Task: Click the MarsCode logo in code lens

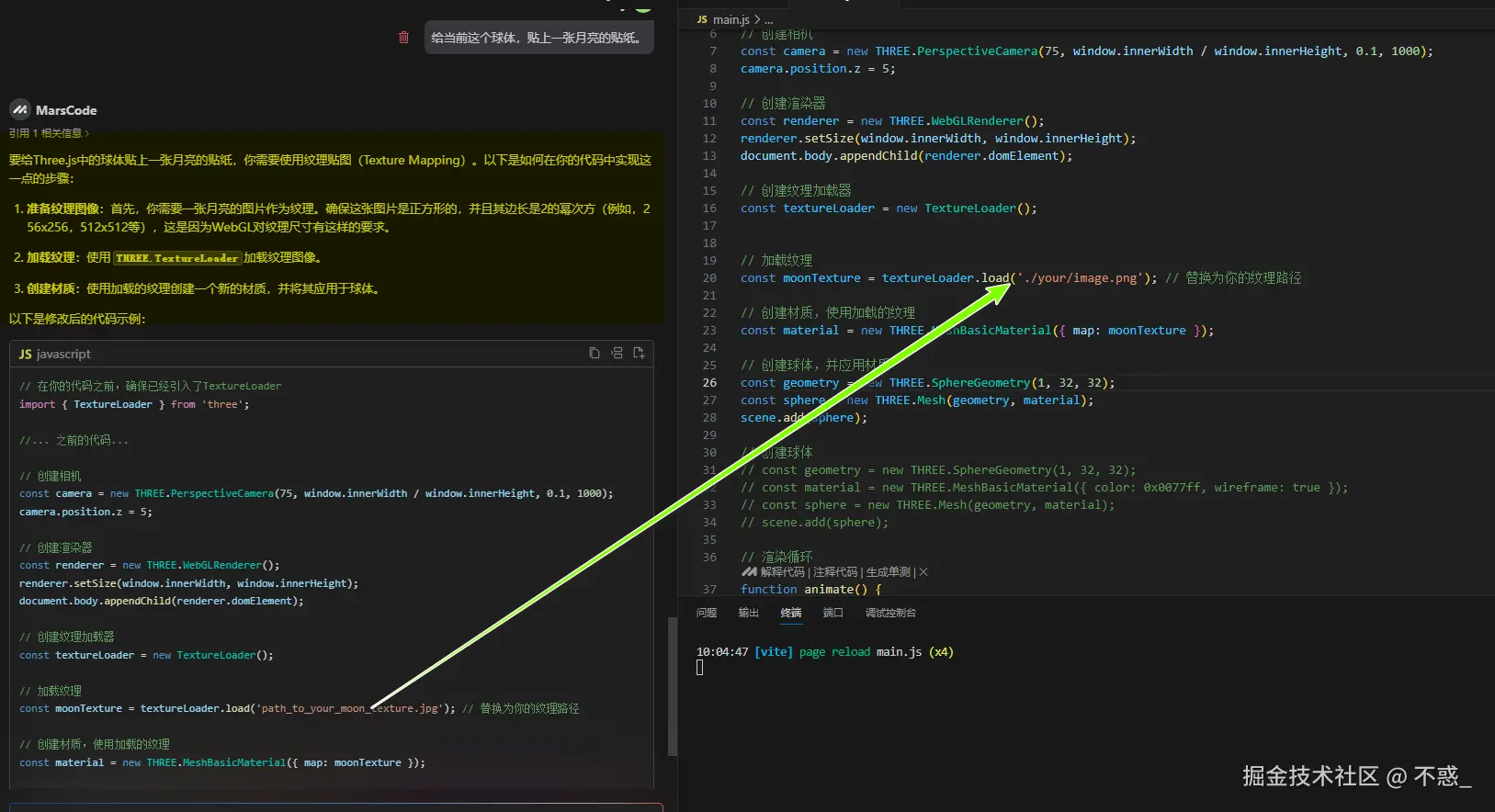Action: (749, 571)
